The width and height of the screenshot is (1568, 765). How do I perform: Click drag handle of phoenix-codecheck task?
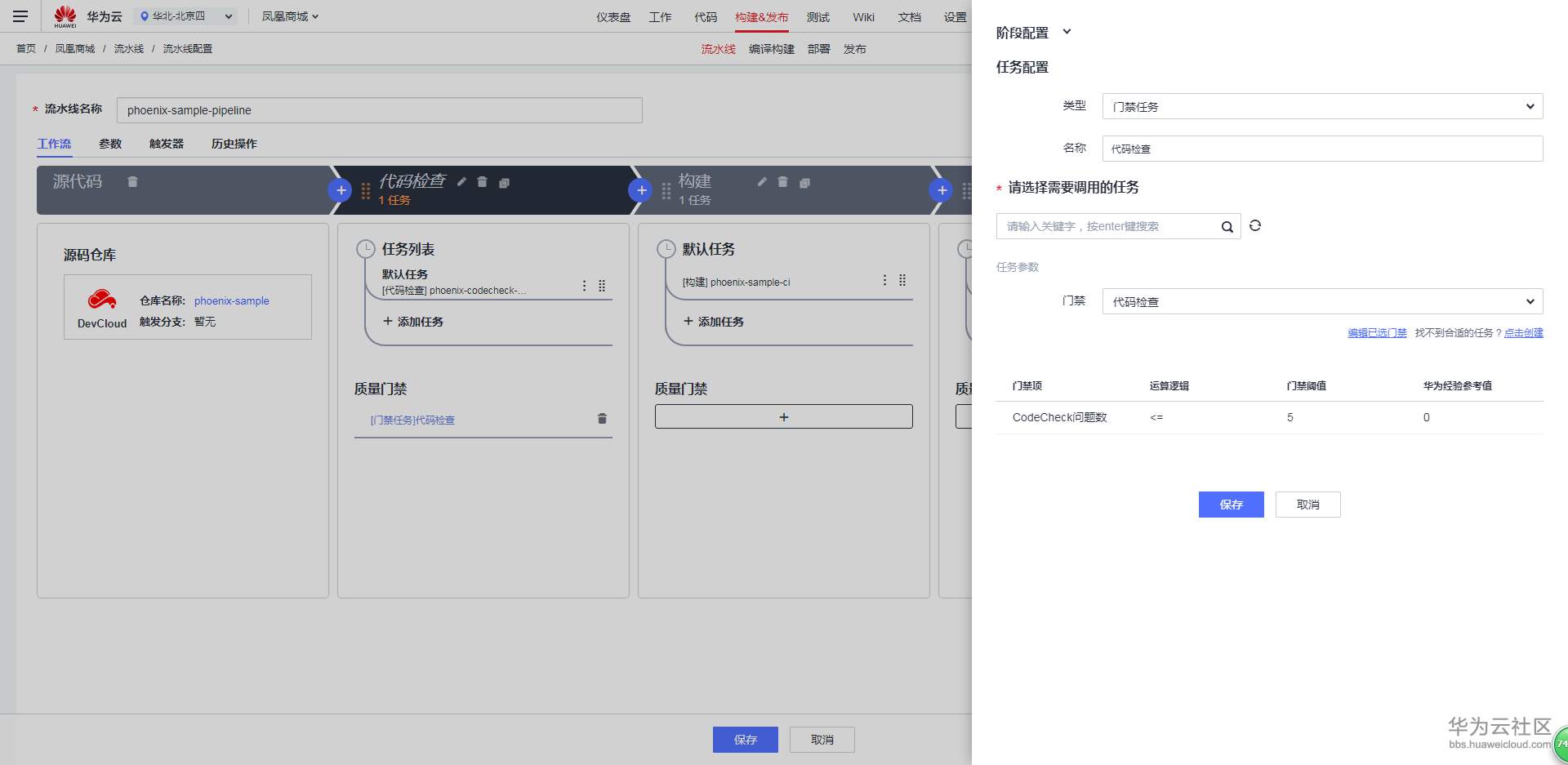tap(602, 286)
